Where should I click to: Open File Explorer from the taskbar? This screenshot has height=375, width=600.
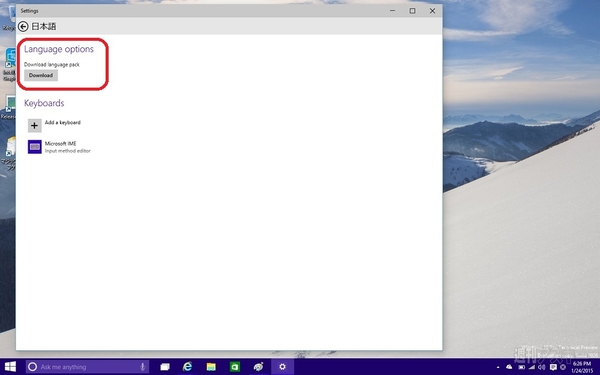(x=211, y=367)
